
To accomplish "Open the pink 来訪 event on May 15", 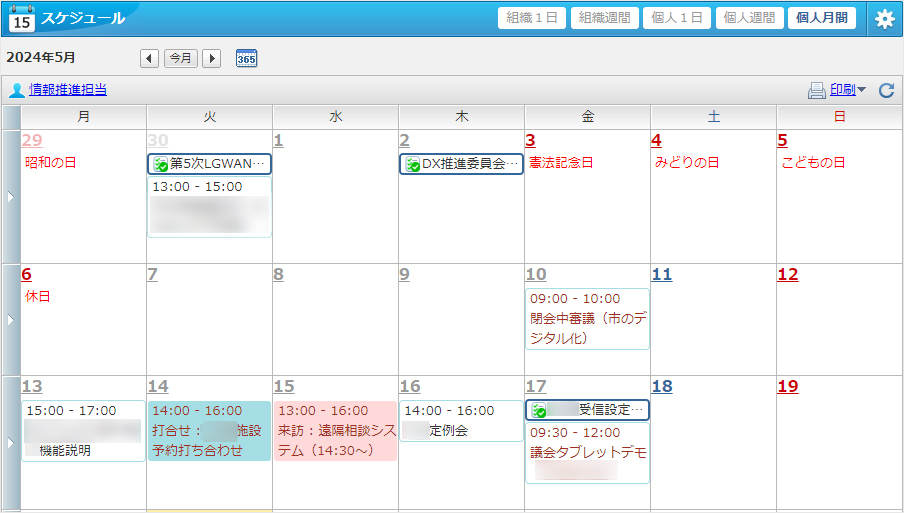I will [335, 431].
